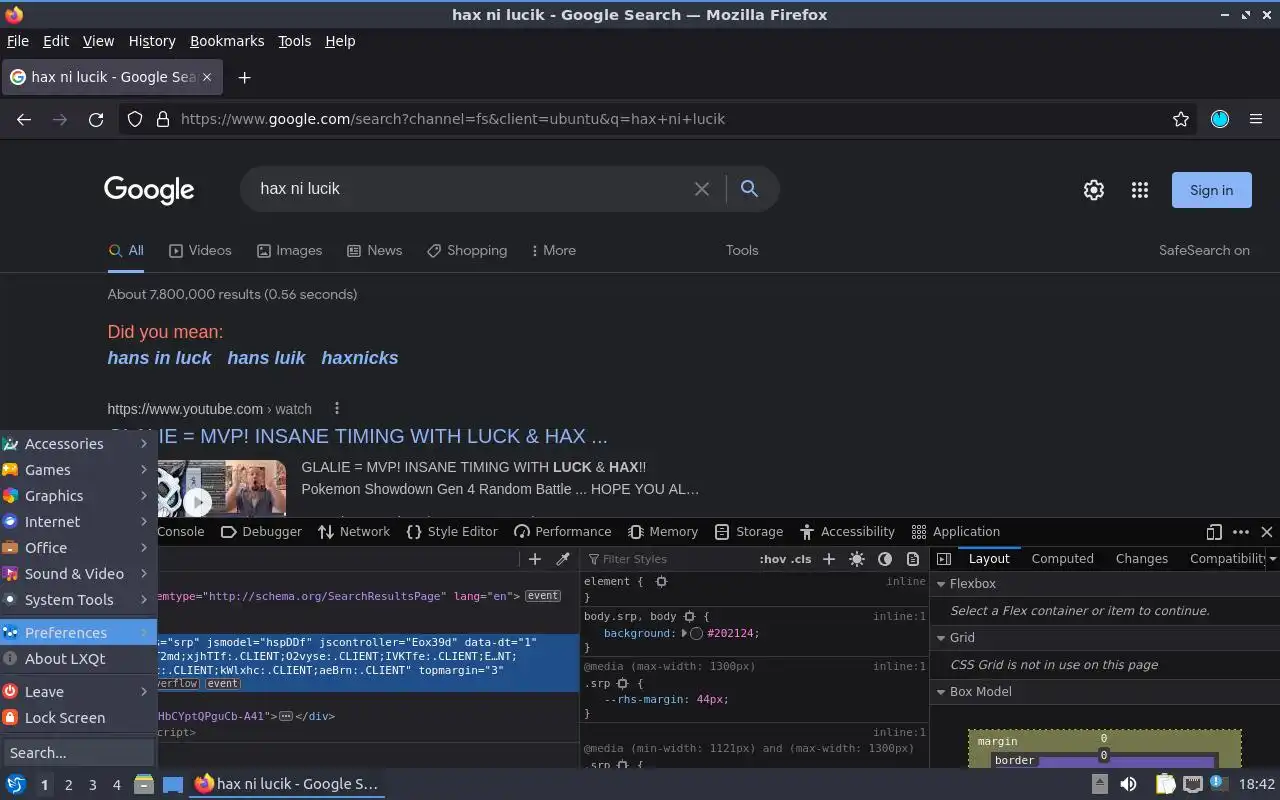Collapse the Flexbox section
Screen dimensions: 1280x800
[941, 584]
